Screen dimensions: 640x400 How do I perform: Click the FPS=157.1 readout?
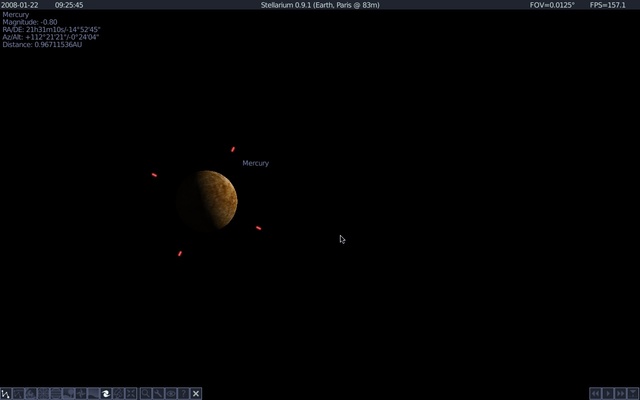click(608, 5)
